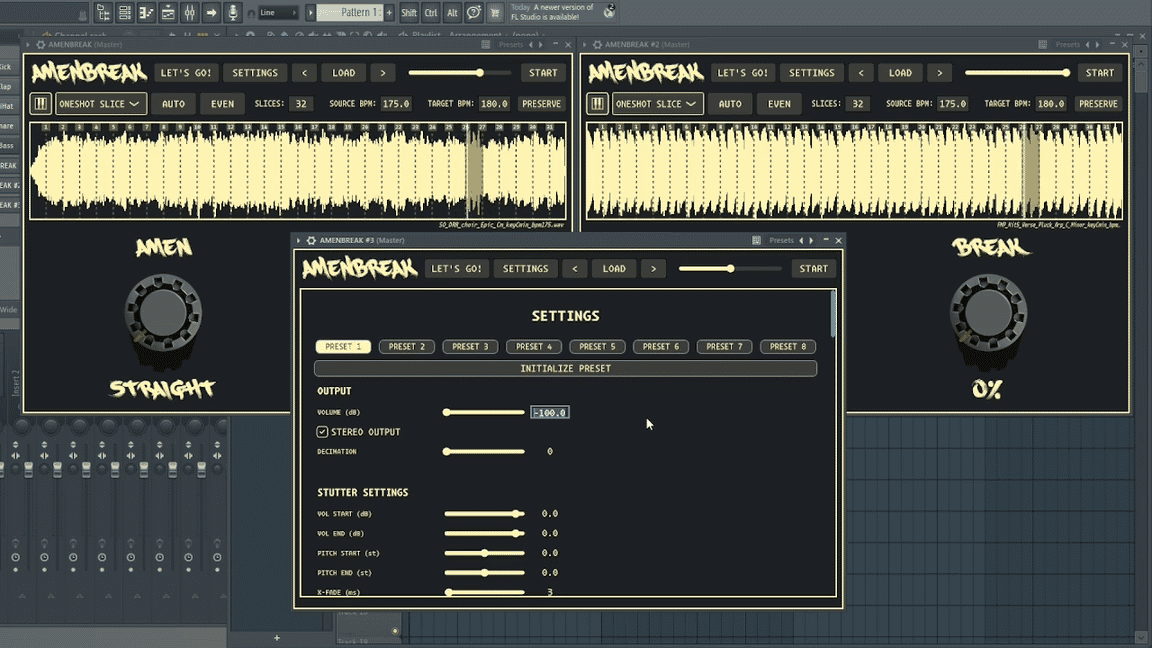
Task: Open the help question-mark chat icon
Action: click(x=474, y=12)
